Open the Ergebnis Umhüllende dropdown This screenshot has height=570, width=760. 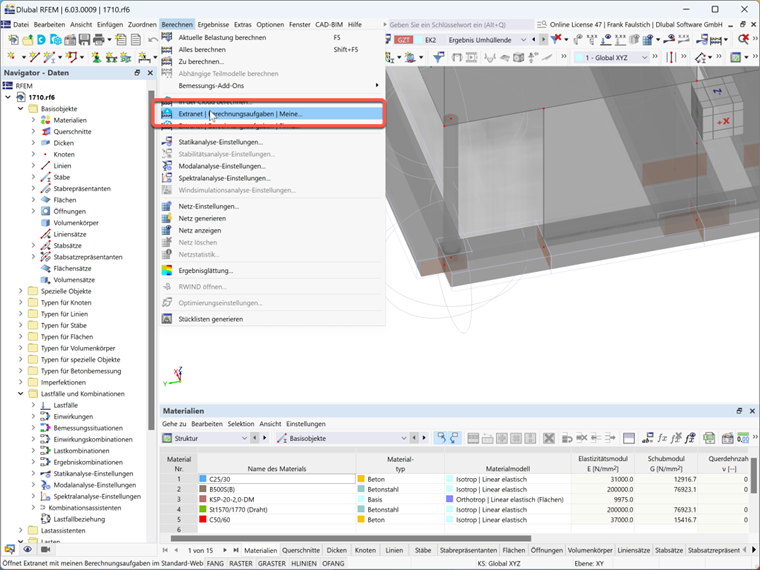523,40
